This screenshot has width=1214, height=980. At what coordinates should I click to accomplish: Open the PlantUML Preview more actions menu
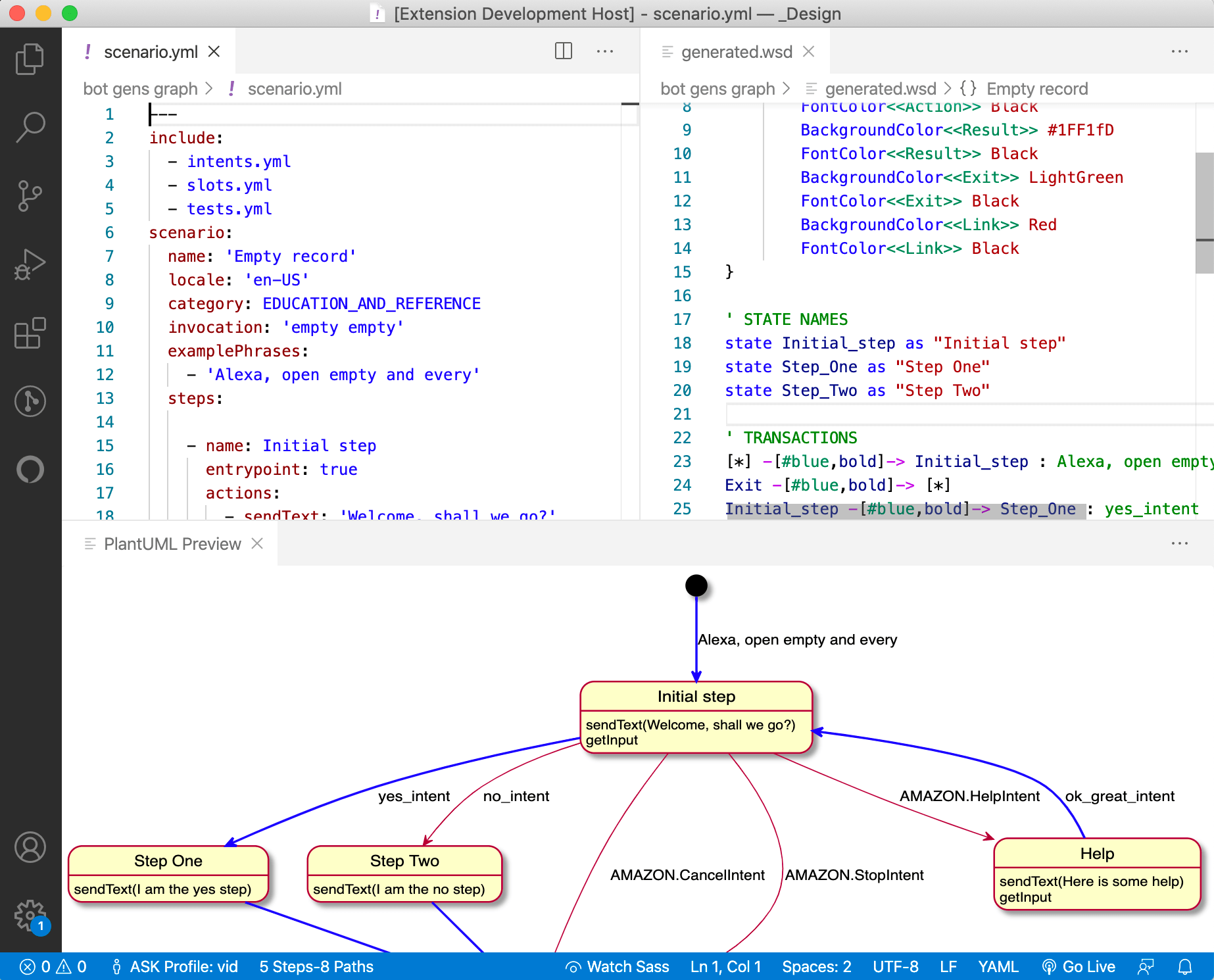click(1179, 543)
